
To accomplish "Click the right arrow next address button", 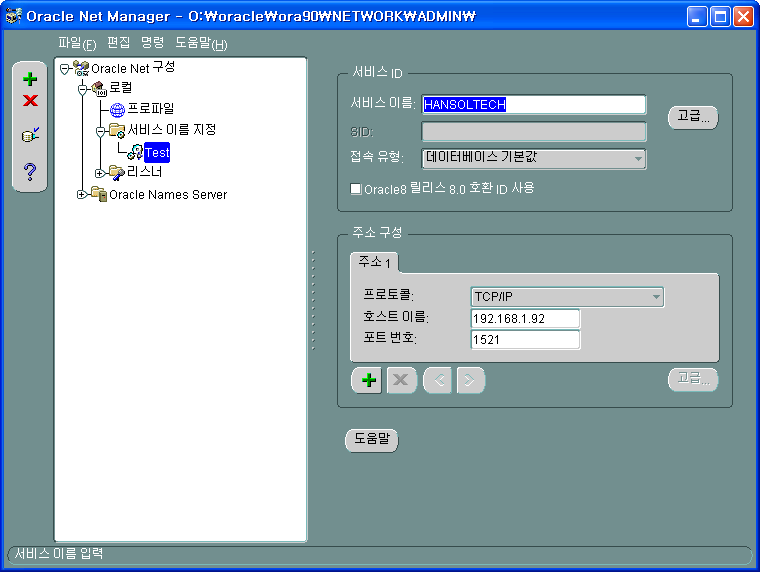I will [x=470, y=380].
